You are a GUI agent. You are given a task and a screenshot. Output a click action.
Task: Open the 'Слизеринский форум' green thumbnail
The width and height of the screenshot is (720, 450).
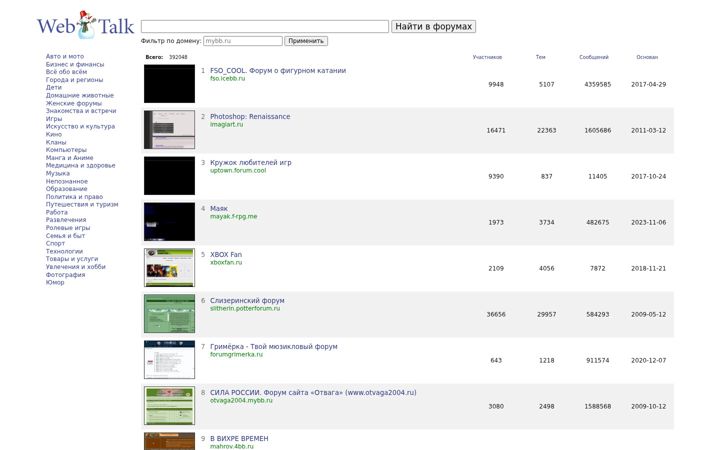(169, 313)
